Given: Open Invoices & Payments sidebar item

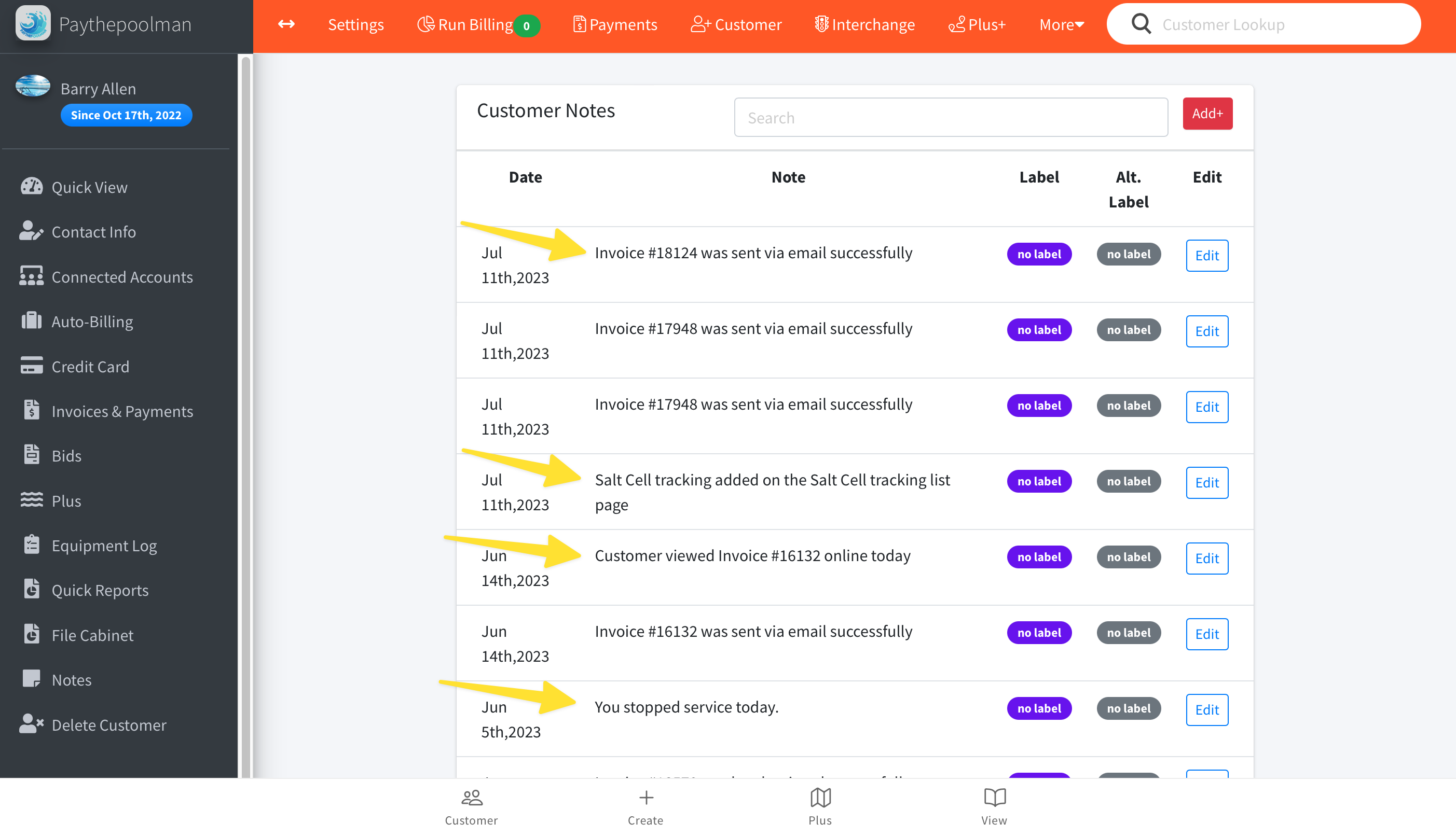Looking at the screenshot, I should click(x=122, y=410).
